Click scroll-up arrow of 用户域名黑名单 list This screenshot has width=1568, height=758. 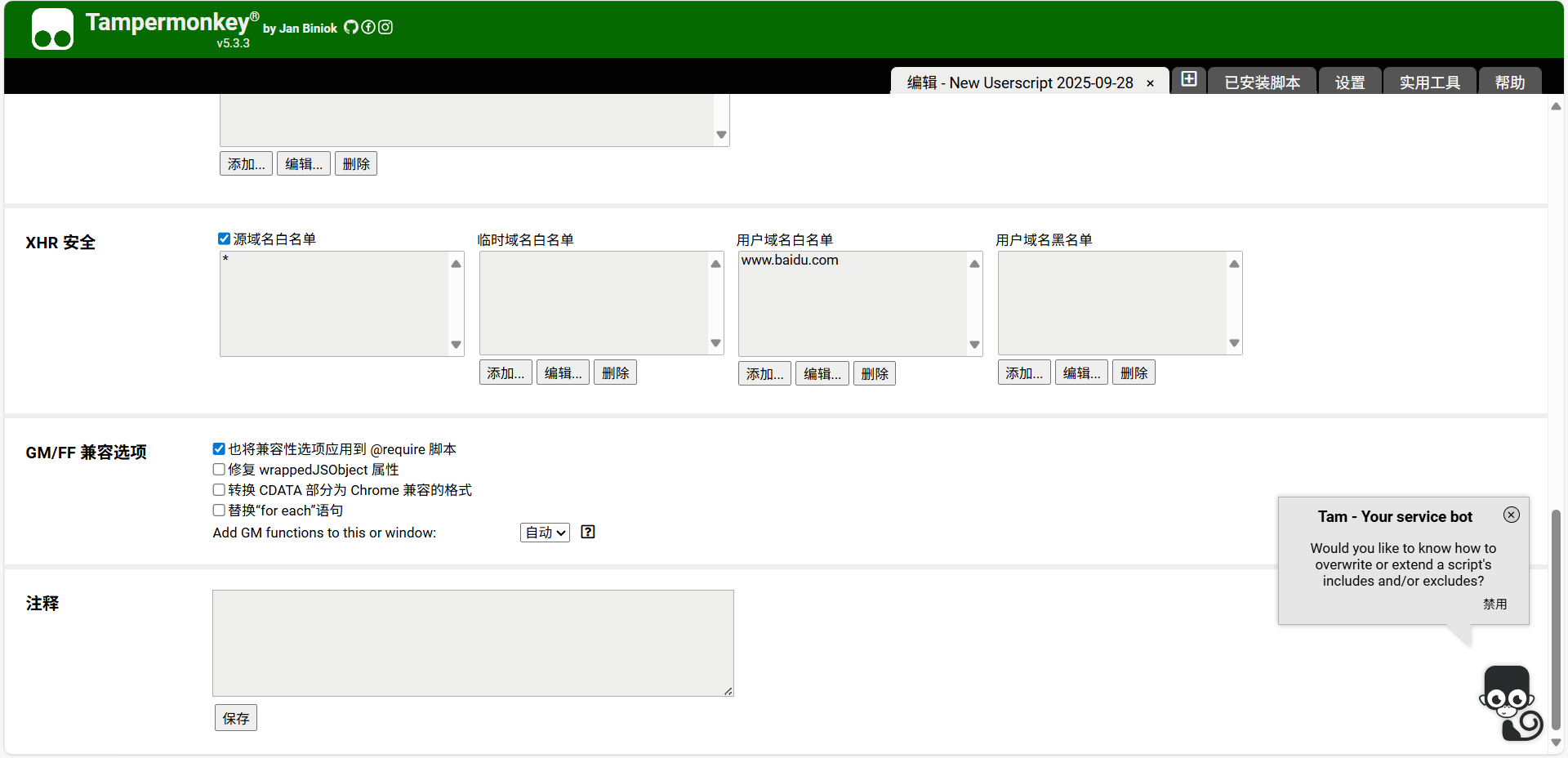(1234, 263)
